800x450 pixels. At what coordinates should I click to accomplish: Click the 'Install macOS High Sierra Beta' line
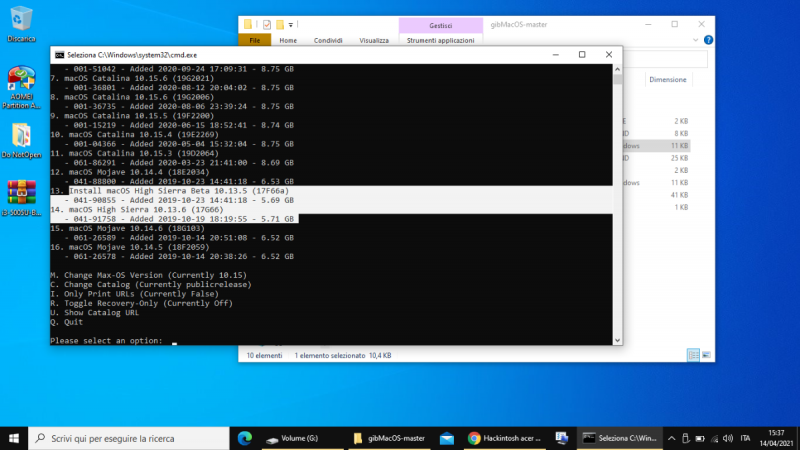[x=179, y=191]
